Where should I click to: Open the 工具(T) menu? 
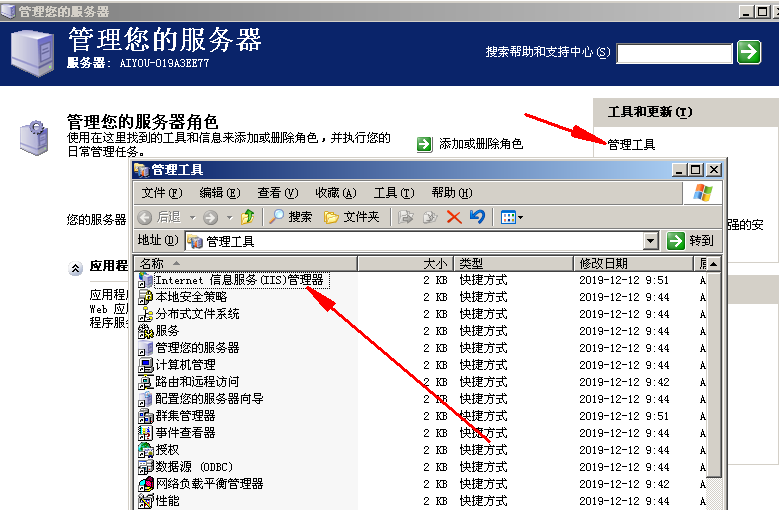click(x=394, y=193)
